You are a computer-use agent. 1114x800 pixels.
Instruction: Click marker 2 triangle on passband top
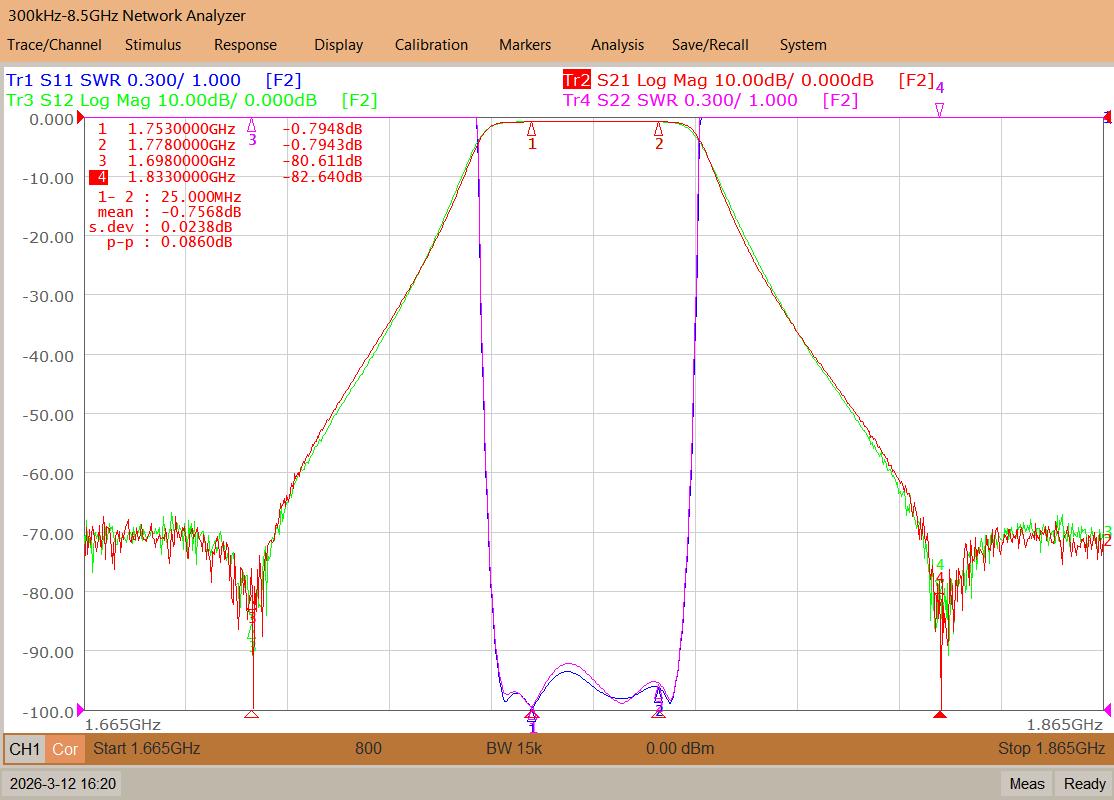click(x=659, y=129)
